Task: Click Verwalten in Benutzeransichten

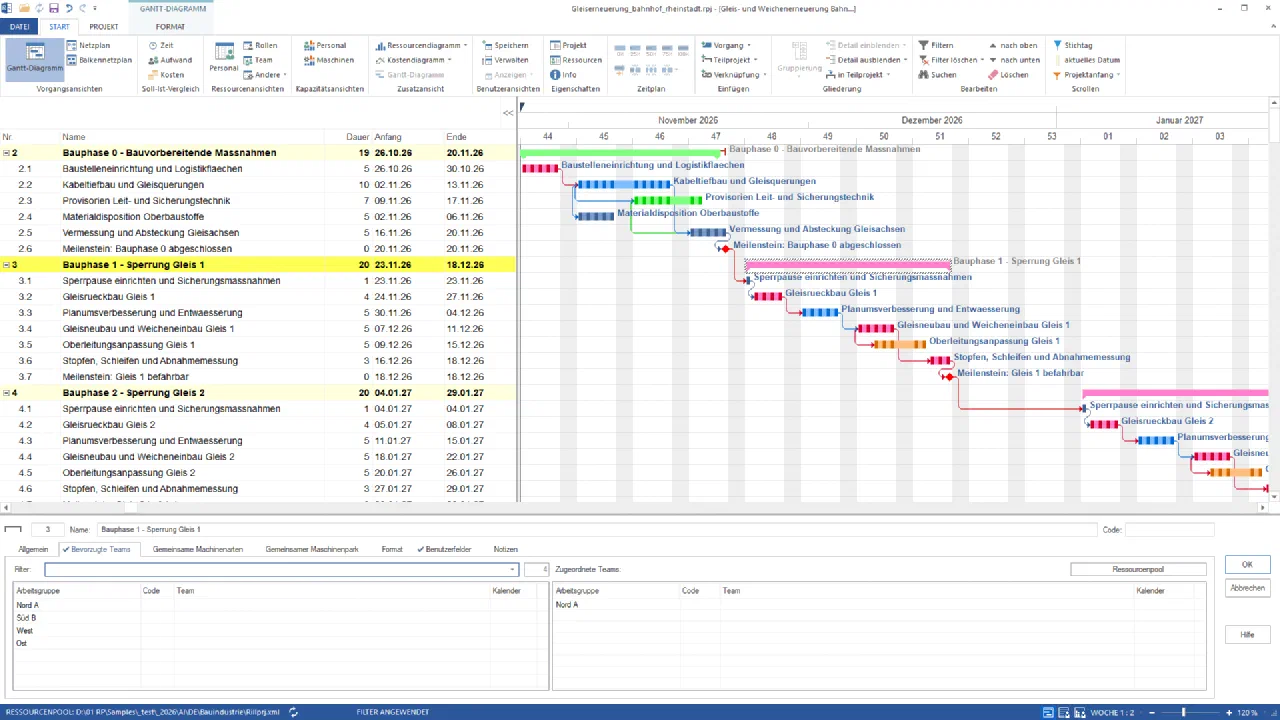Action: coord(504,60)
